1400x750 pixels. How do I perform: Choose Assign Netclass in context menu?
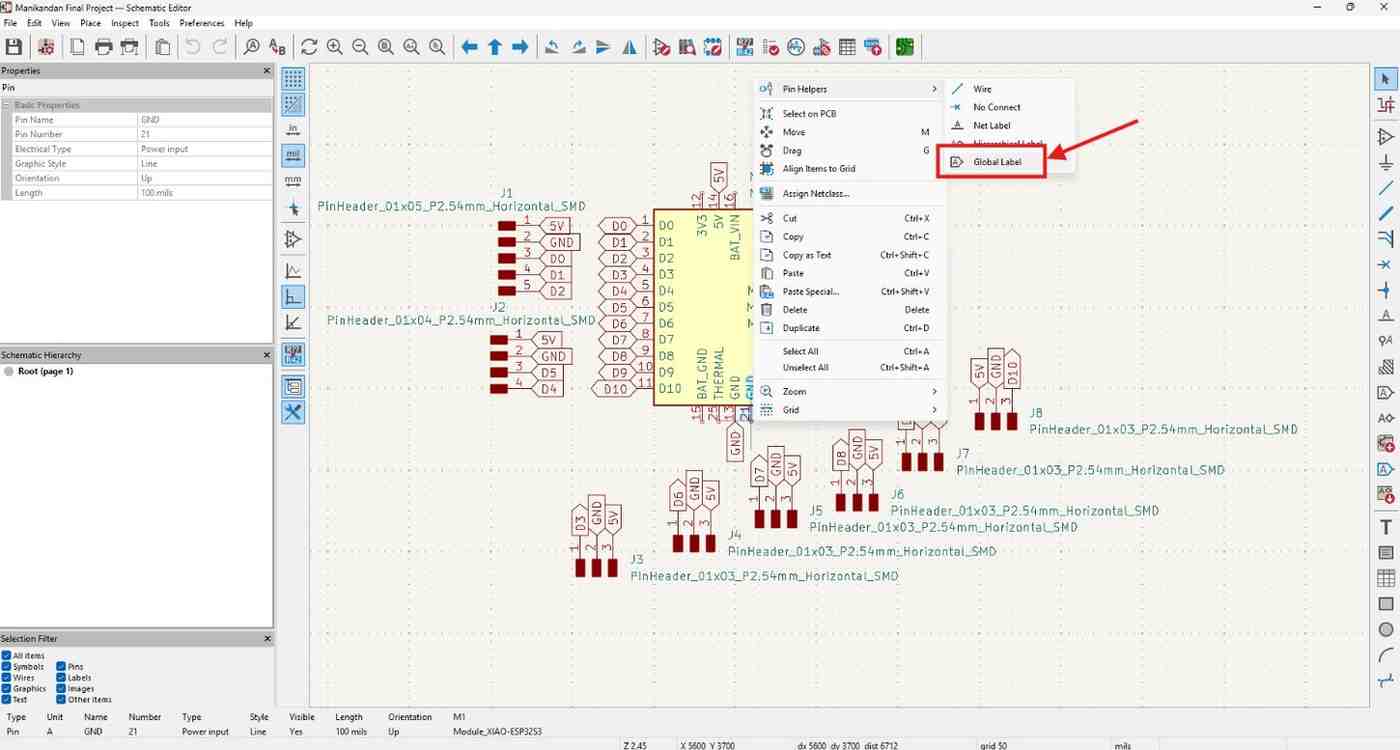click(x=848, y=193)
